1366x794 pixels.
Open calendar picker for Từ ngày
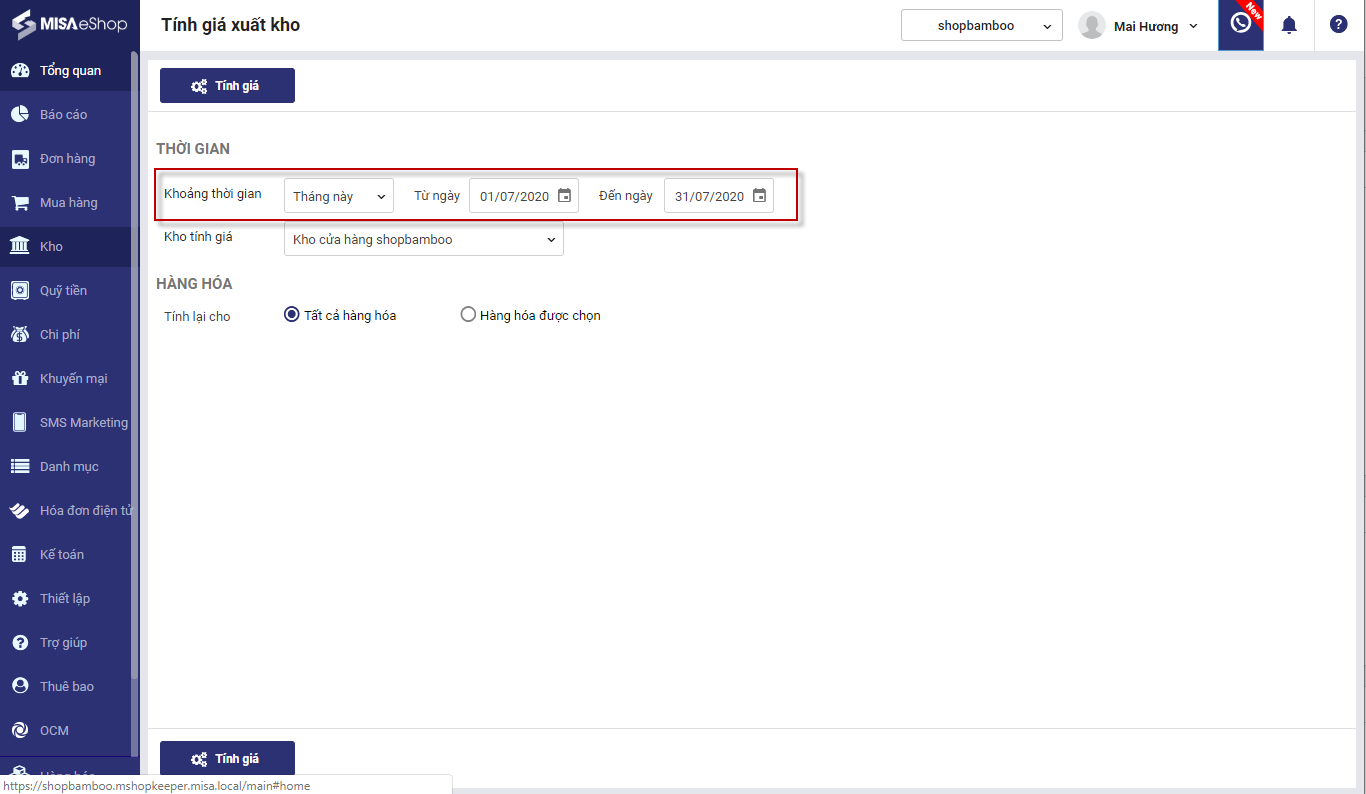click(x=564, y=196)
